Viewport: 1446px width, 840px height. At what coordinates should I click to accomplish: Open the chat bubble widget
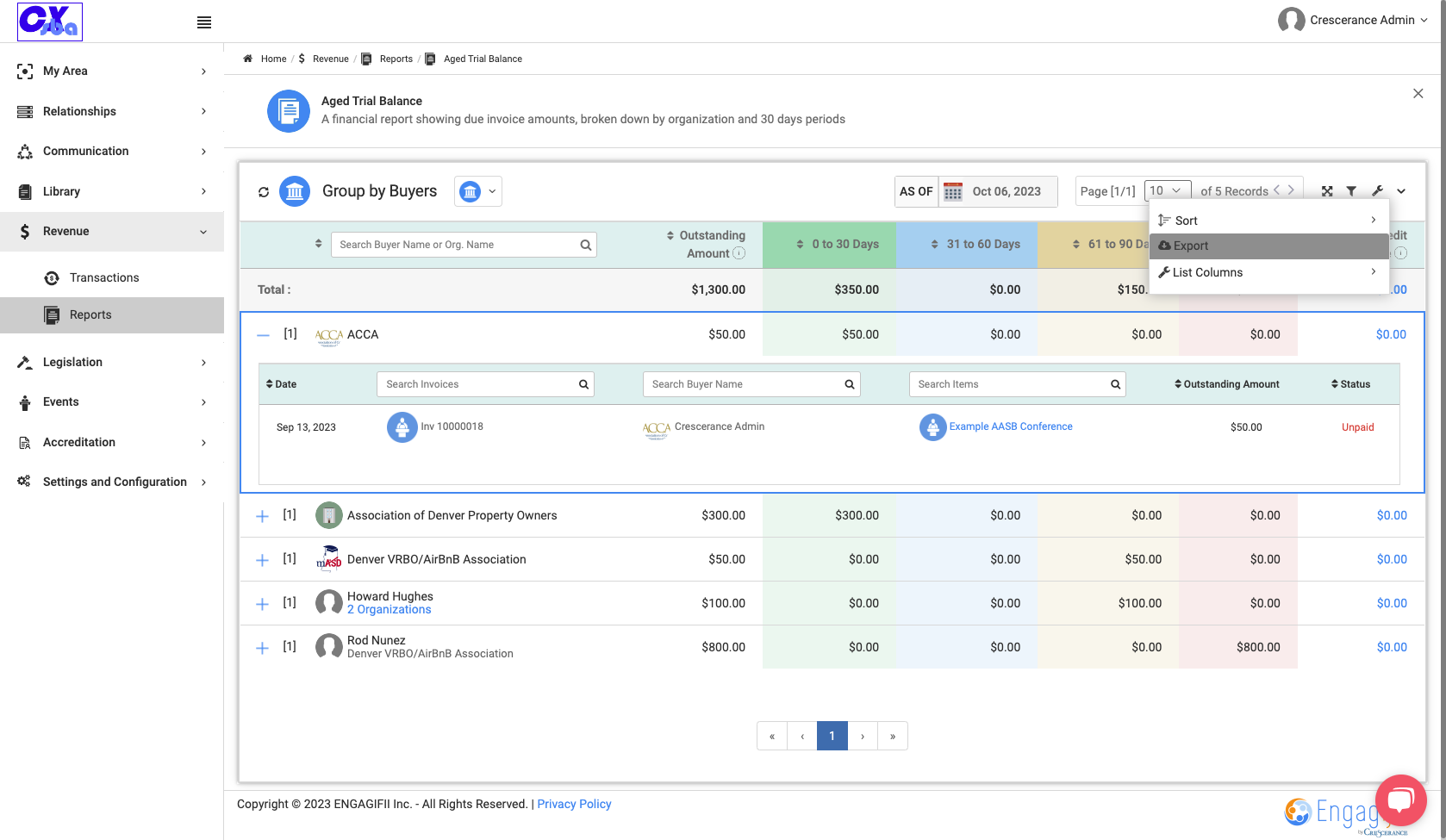point(1401,800)
